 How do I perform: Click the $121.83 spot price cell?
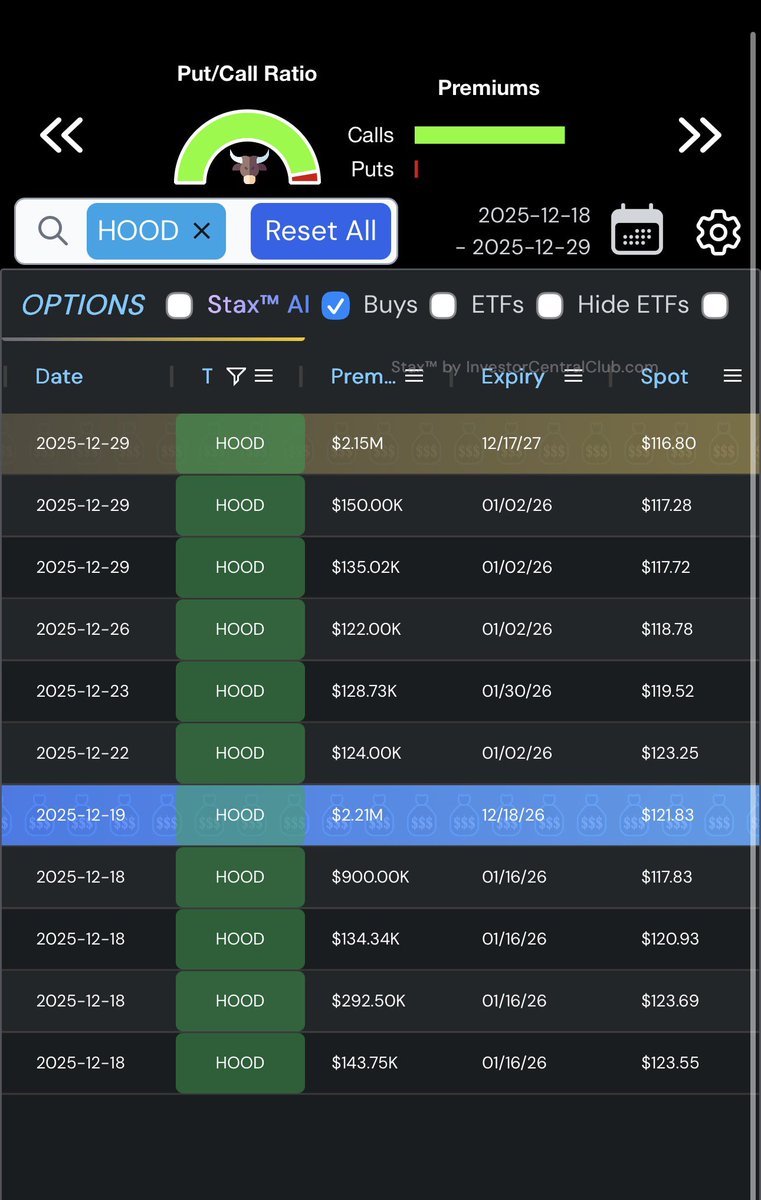click(x=667, y=815)
